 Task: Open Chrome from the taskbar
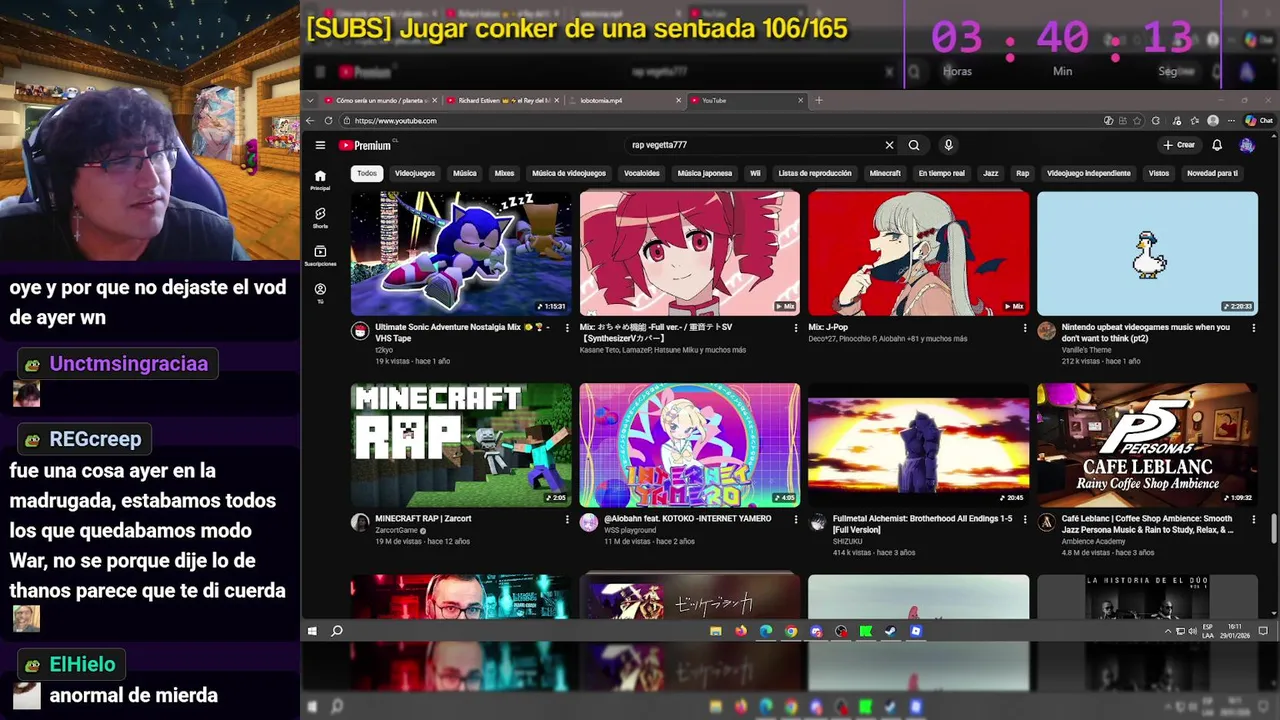[791, 631]
